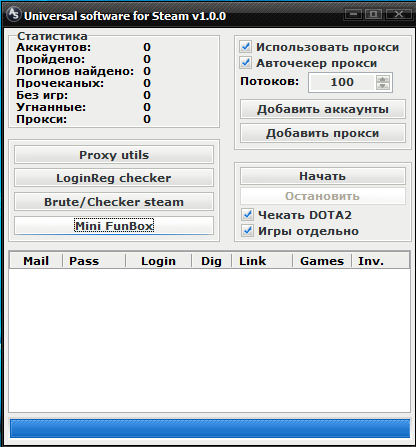Click the Добавить аккаунты button
This screenshot has width=416, height=447.
[x=323, y=109]
